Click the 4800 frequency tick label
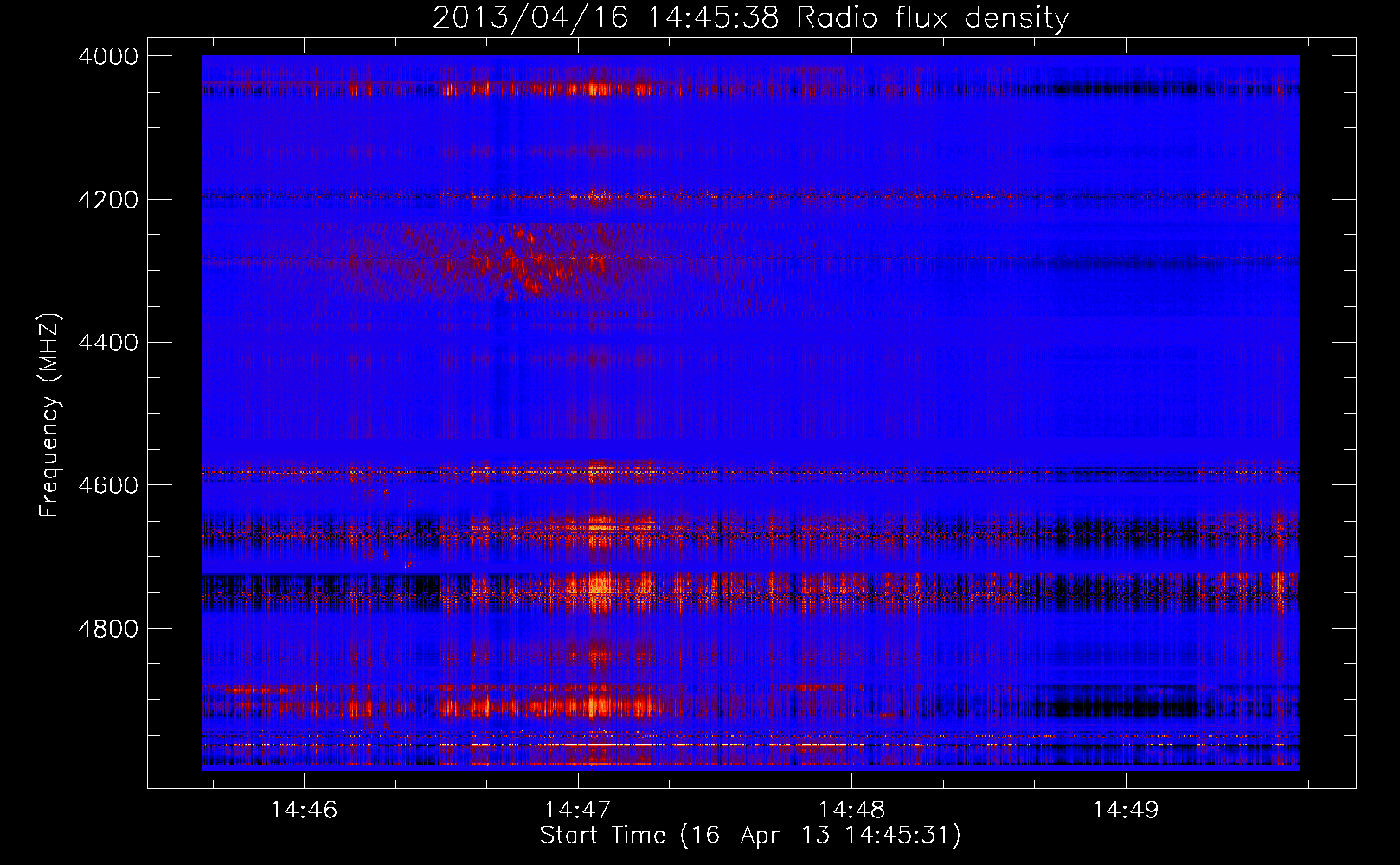 tap(108, 629)
